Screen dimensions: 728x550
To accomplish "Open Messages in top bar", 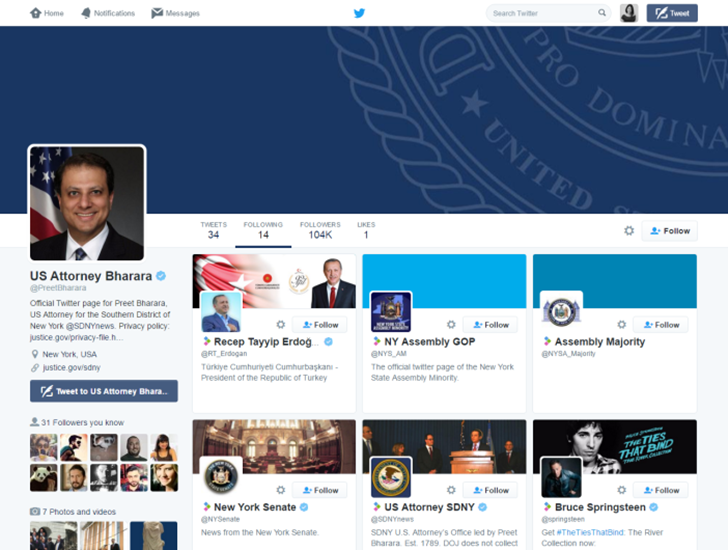I will (176, 13).
